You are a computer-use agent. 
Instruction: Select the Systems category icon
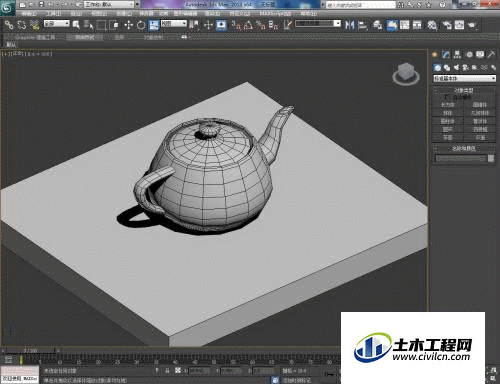pos(493,68)
